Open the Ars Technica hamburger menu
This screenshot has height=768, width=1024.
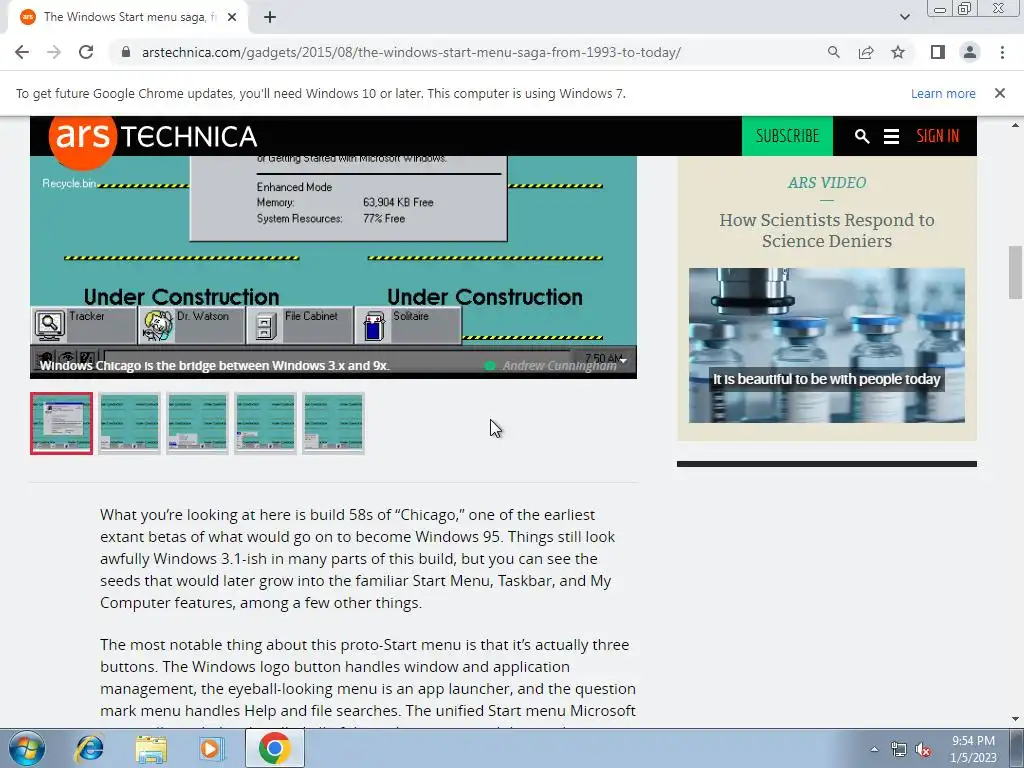coord(891,136)
